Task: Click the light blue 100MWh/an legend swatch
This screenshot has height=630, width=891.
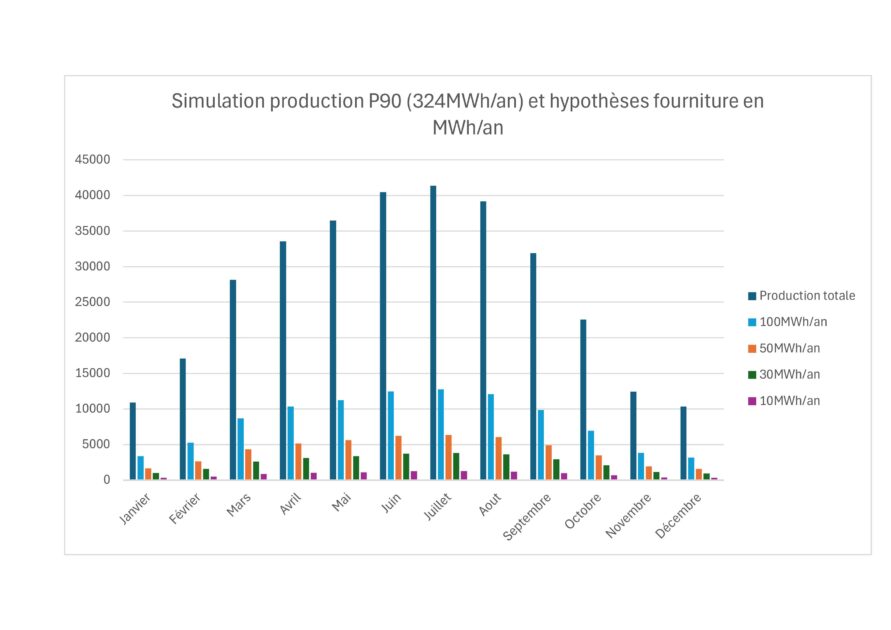Action: [752, 322]
